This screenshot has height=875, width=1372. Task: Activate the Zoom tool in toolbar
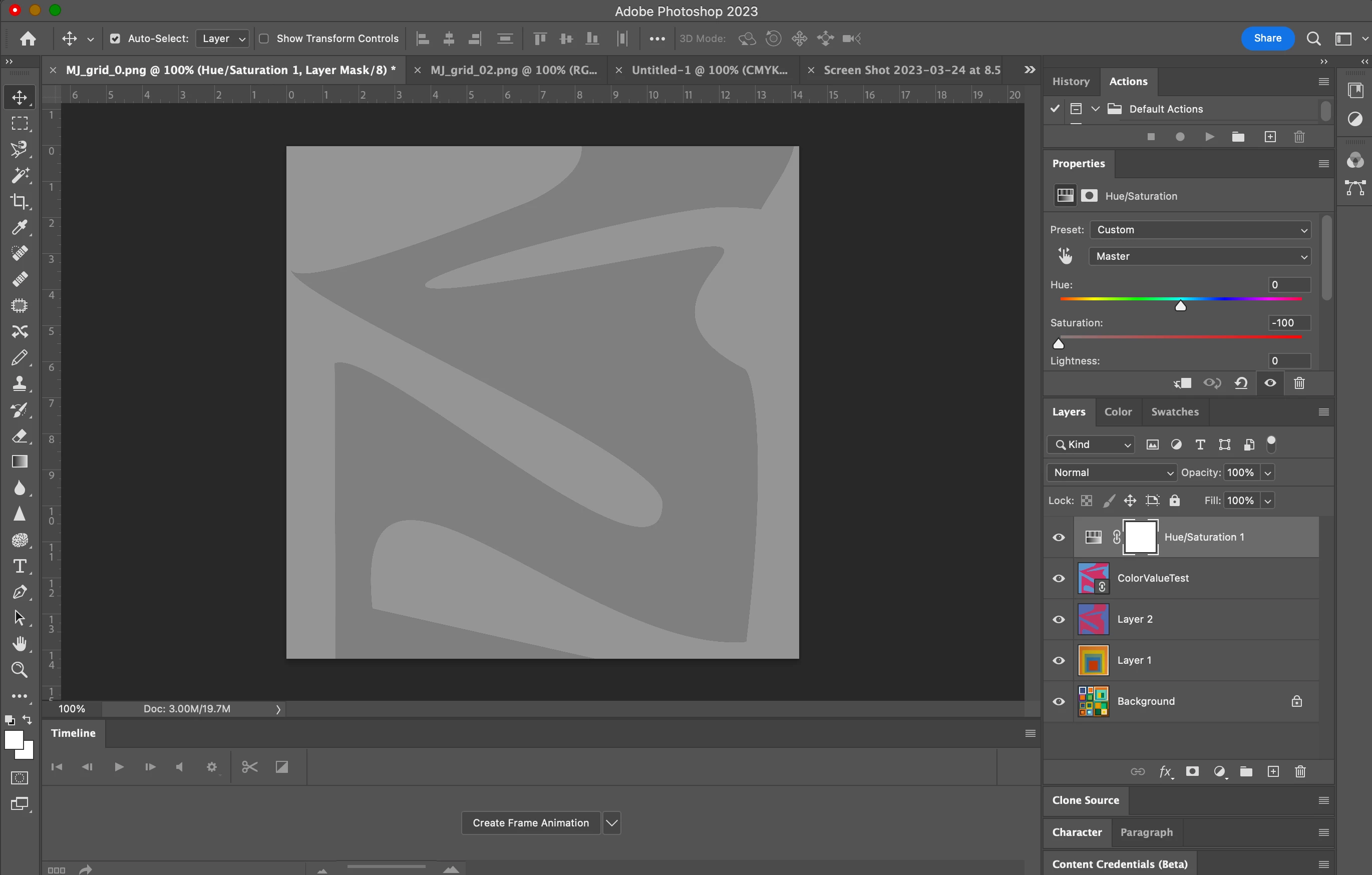(20, 669)
